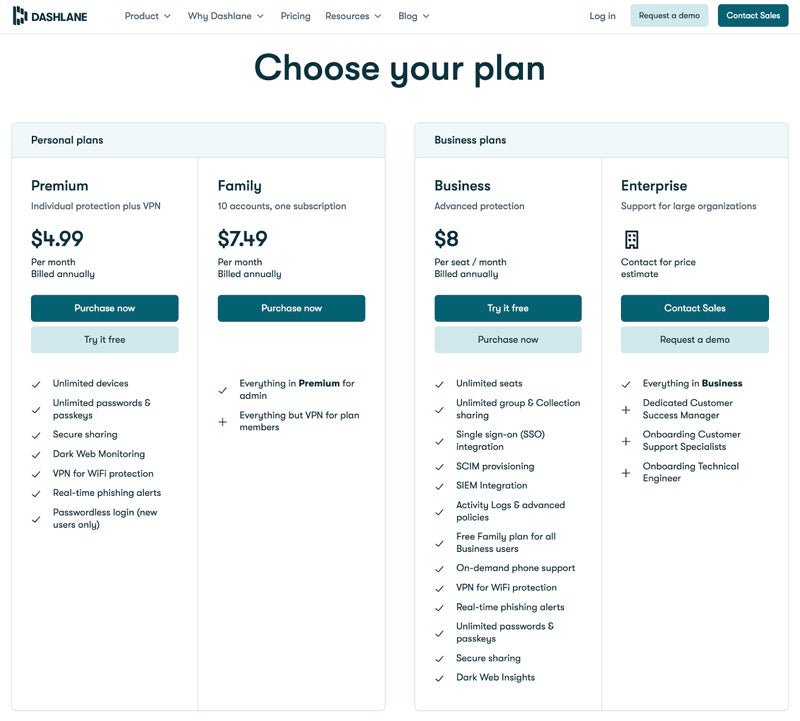800x721 pixels.
Task: Click checkmark beside Dark Web Monitoring
Action: click(x=36, y=455)
